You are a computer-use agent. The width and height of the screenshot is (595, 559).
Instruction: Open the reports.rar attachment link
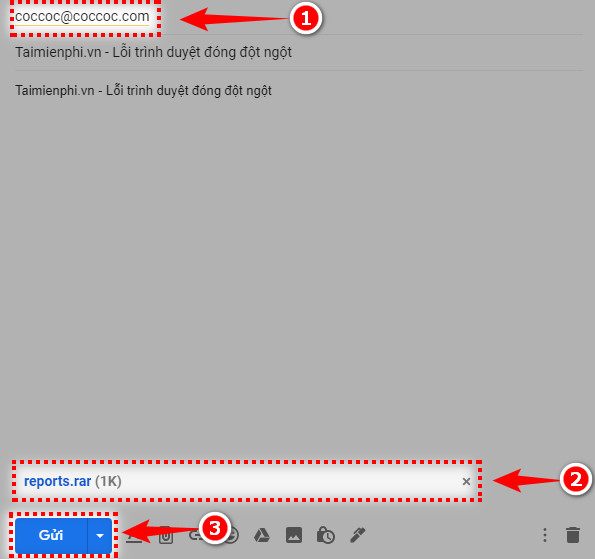pos(57,481)
